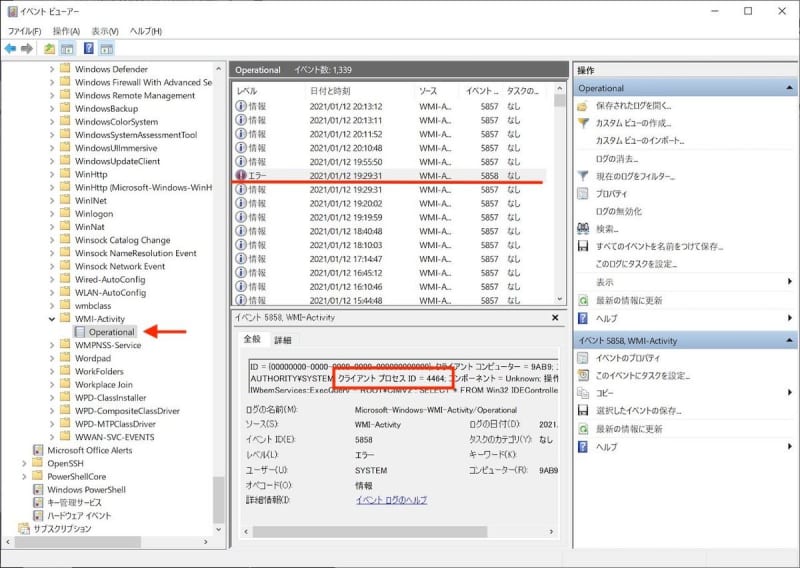Collapse the Operational actions section header
Viewport: 800px width, 568px height.
coord(789,88)
